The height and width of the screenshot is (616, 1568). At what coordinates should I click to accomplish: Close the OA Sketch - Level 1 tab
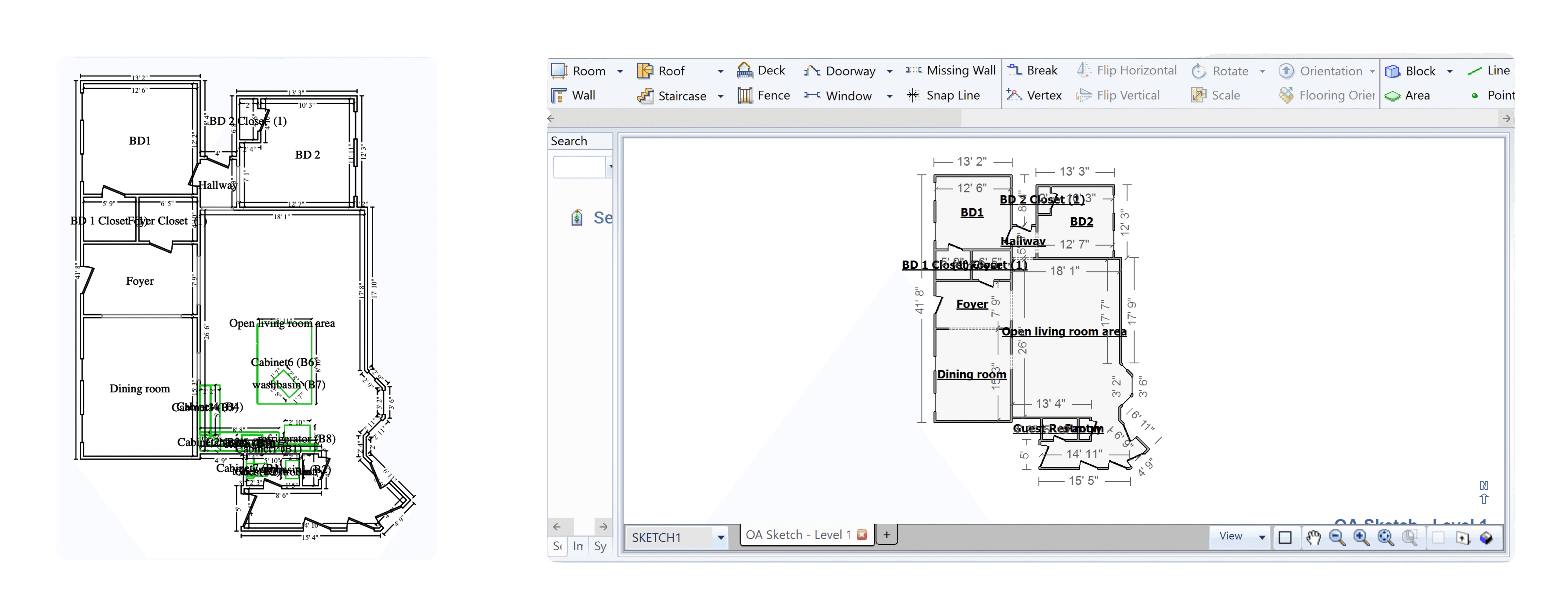tap(862, 535)
